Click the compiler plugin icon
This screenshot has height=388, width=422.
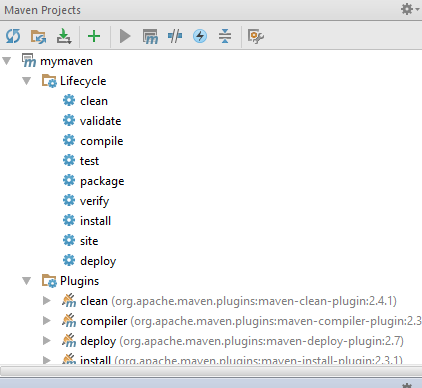point(69,320)
